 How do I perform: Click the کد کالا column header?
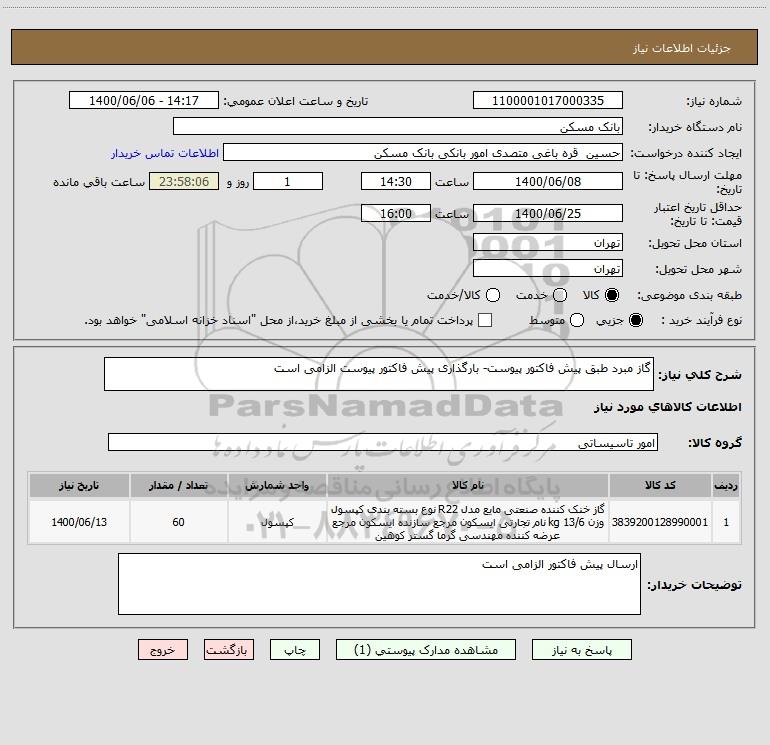point(660,485)
